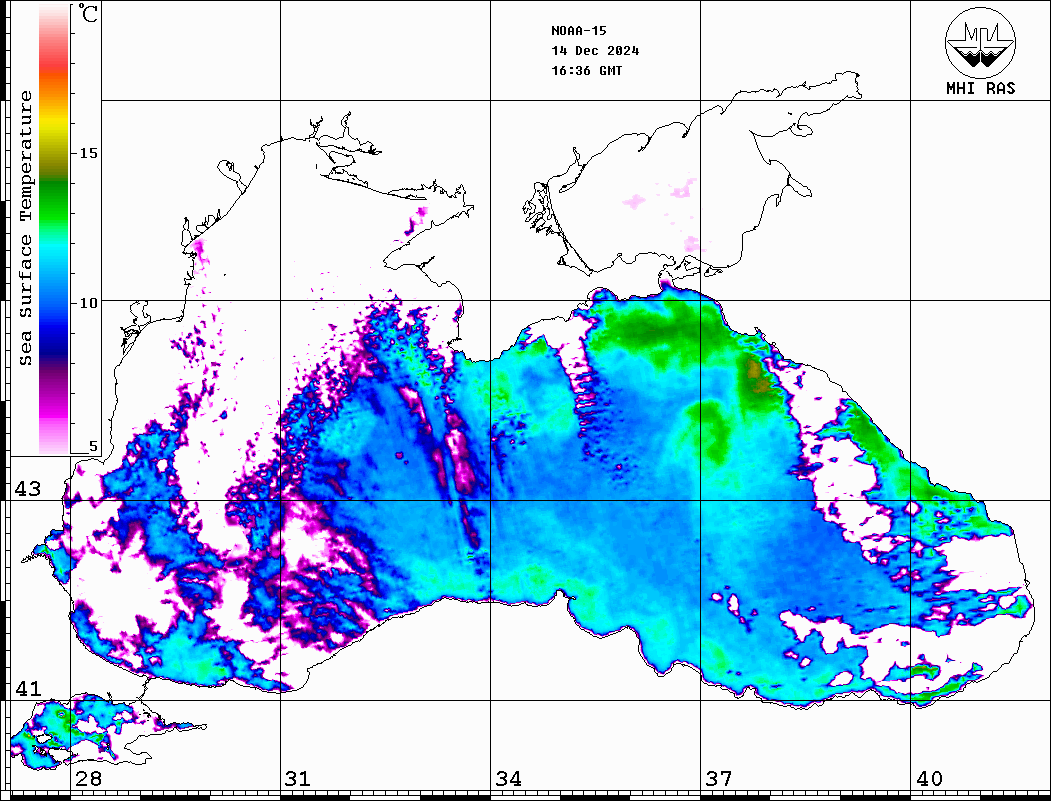Viewport: 1051px width, 801px height.
Task: Click the '°C' unit label
Action: pyautogui.click(x=88, y=13)
